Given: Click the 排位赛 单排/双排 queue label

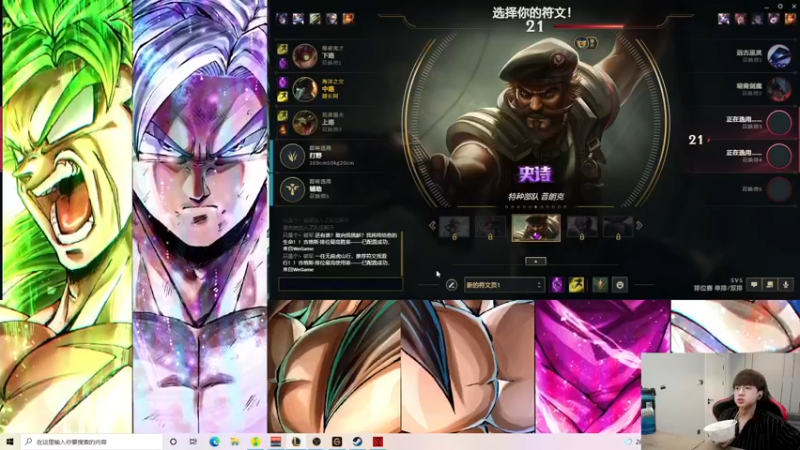Looking at the screenshot, I should [x=718, y=288].
